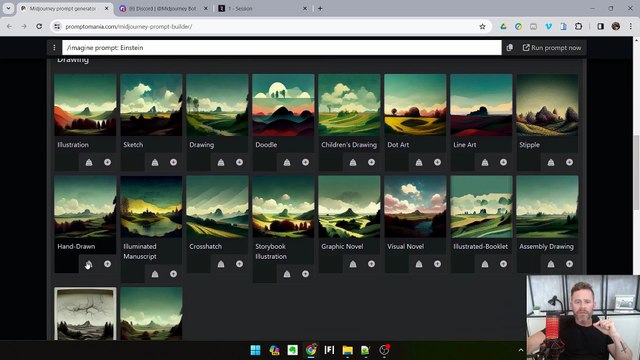Add the Stipple style with plus icon
This screenshot has width=640, height=360.
(569, 162)
